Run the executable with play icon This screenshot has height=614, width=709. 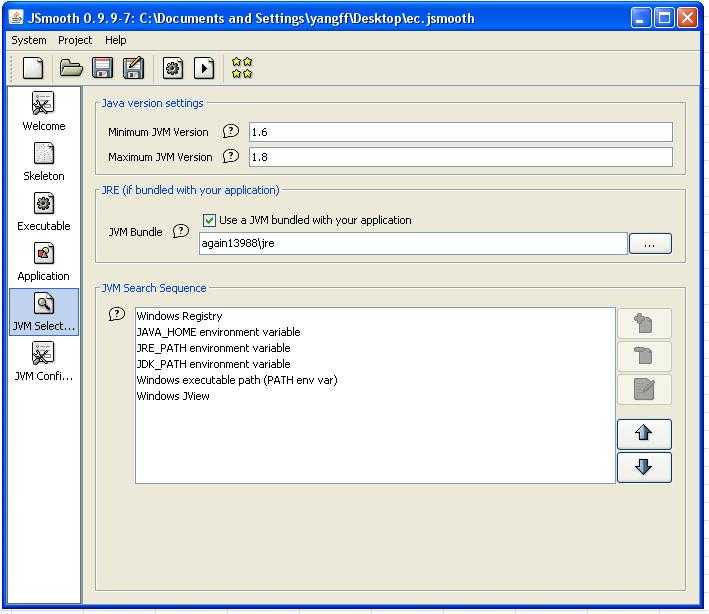click(204, 68)
